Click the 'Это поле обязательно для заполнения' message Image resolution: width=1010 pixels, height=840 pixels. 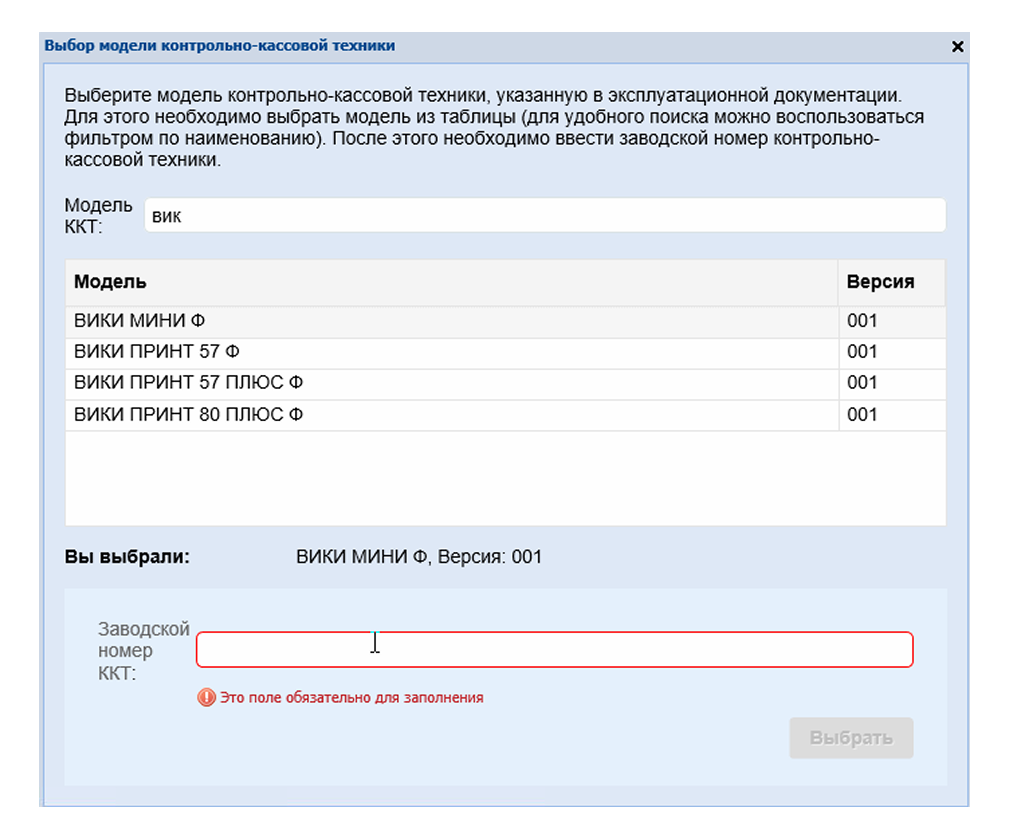[x=352, y=698]
